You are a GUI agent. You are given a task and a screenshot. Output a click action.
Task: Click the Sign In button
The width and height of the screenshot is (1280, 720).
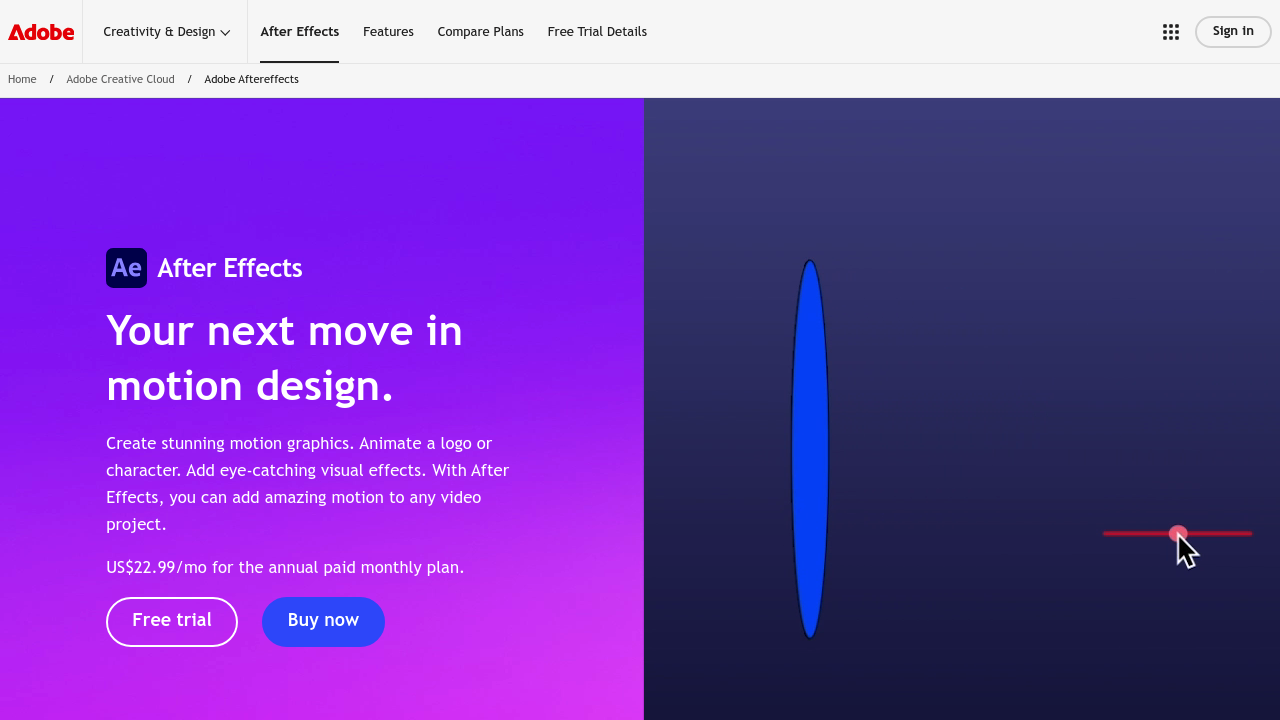[1232, 31]
